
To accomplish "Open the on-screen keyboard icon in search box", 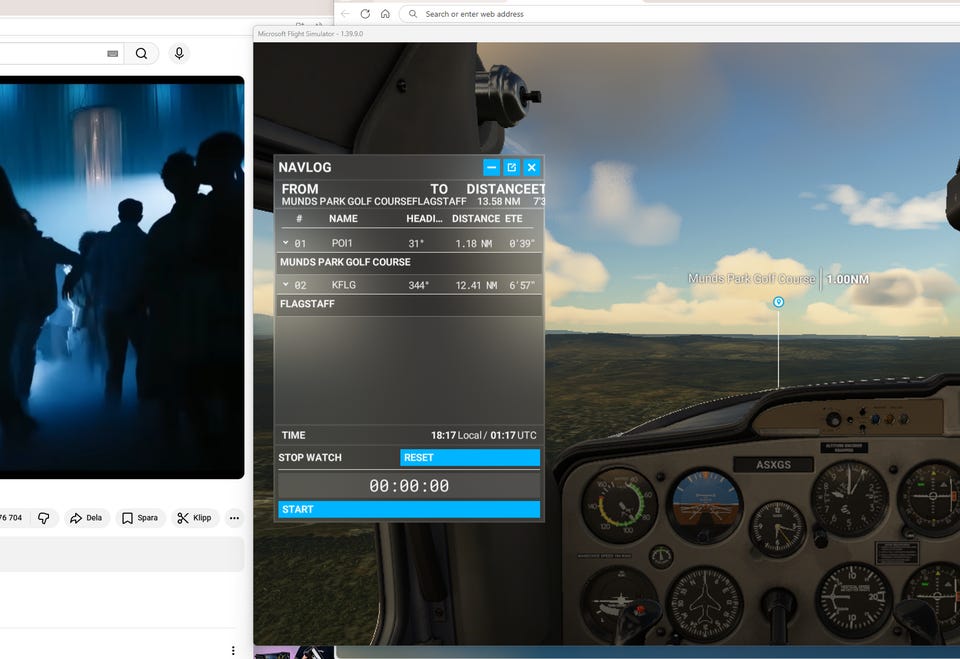I will [x=113, y=54].
